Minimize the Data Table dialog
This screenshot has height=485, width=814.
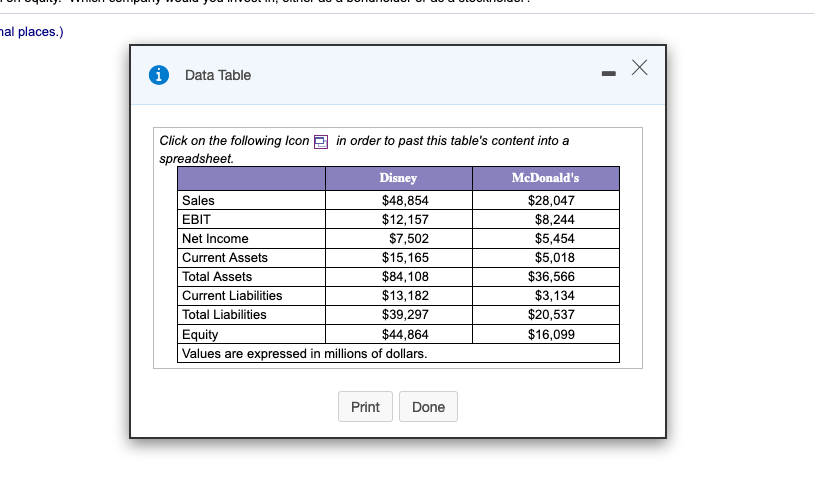pyautogui.click(x=608, y=74)
